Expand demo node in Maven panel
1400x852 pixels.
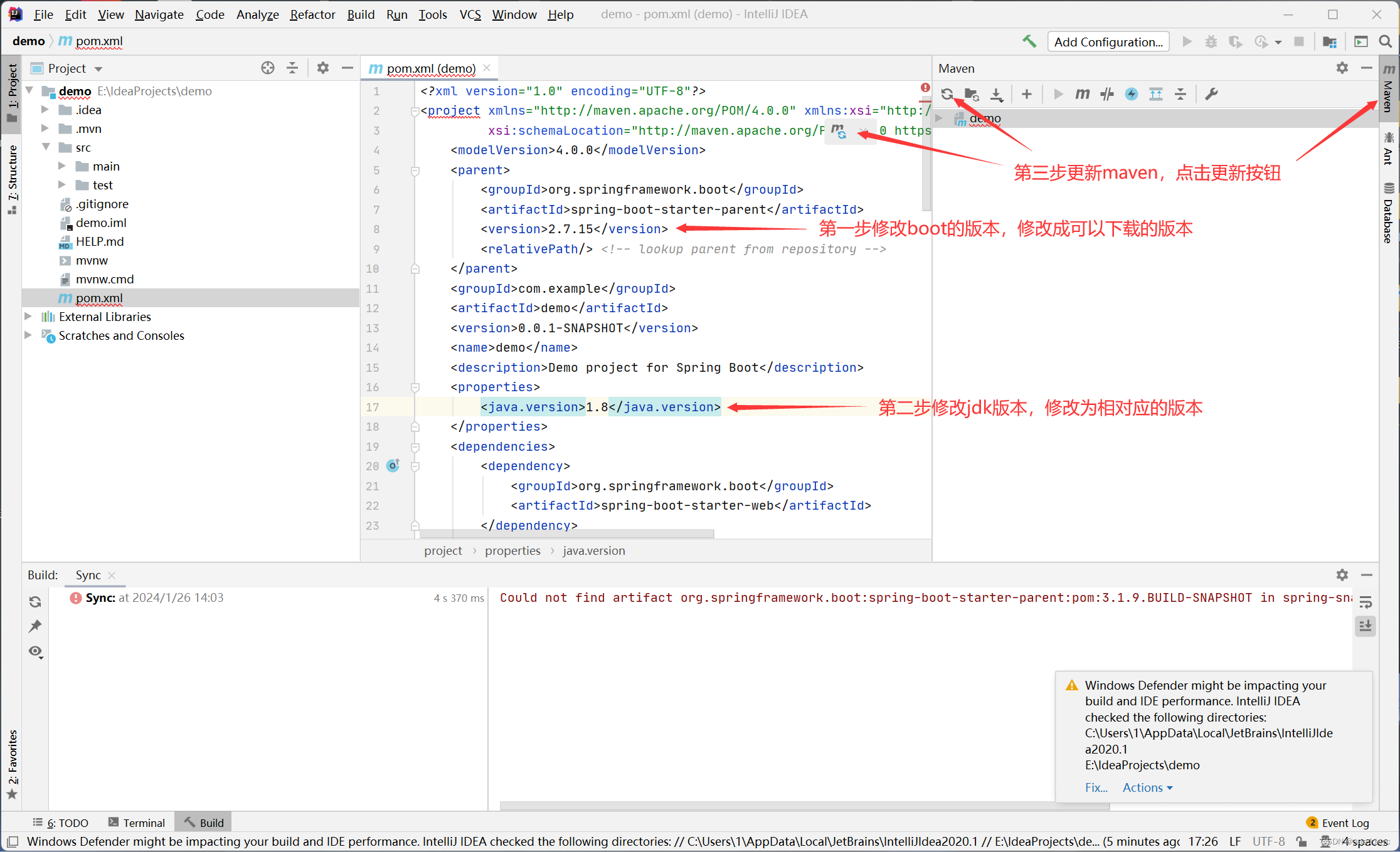click(939, 118)
